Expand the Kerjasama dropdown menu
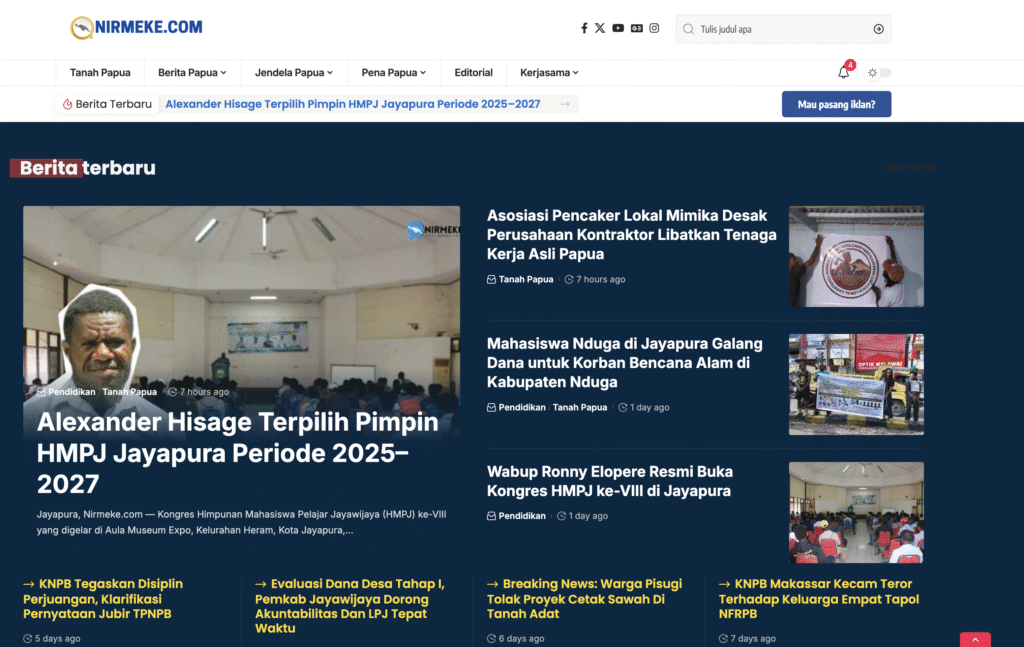Screen dimensions: 1024x647 549,72
